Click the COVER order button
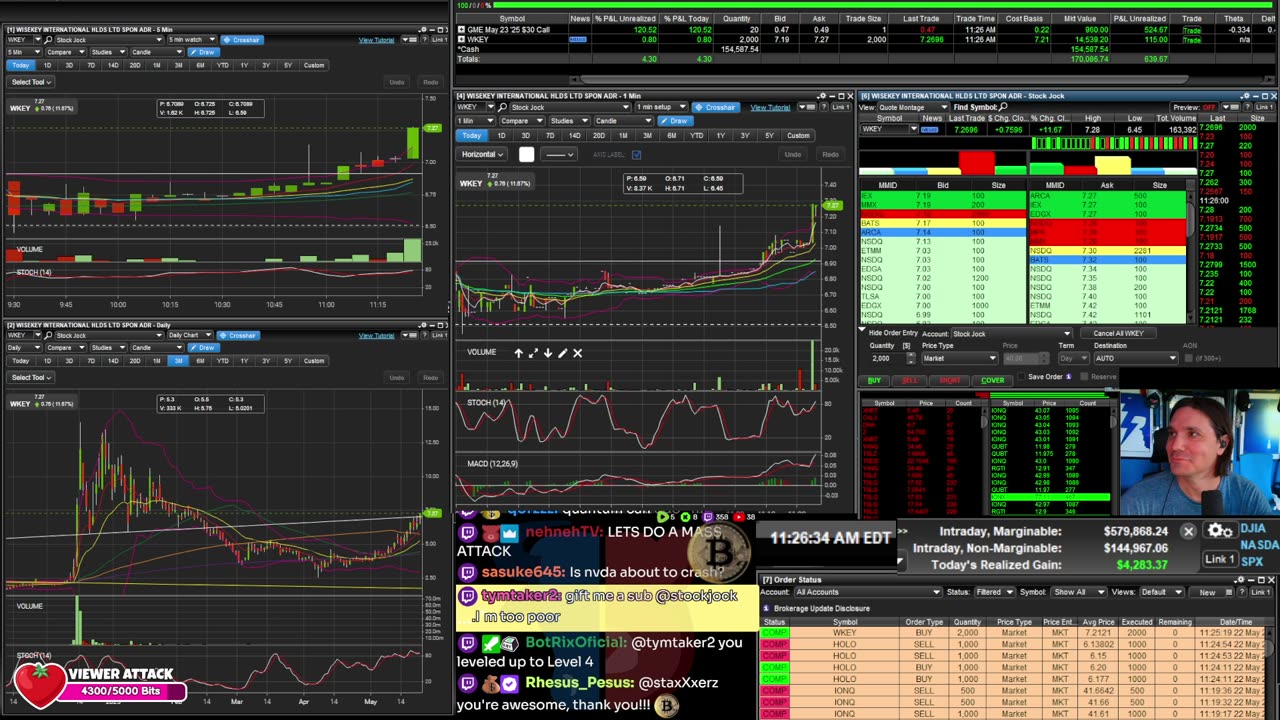 [x=992, y=380]
